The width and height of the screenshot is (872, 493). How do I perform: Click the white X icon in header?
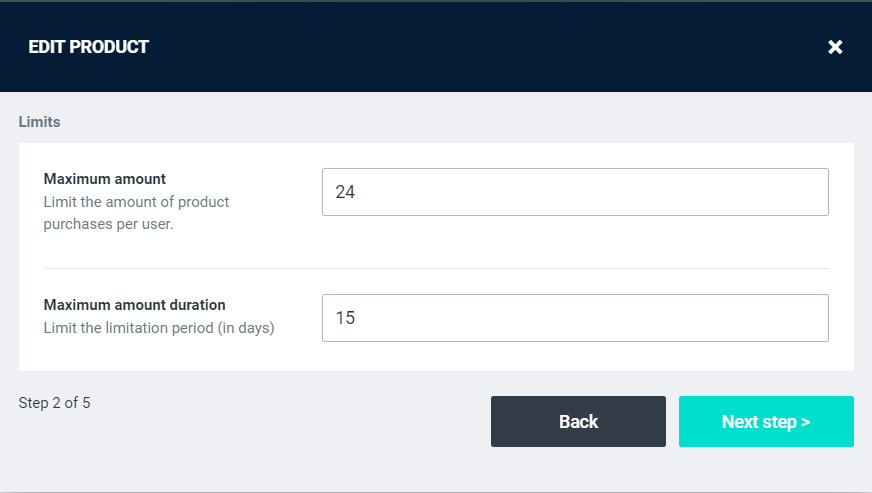pos(835,47)
